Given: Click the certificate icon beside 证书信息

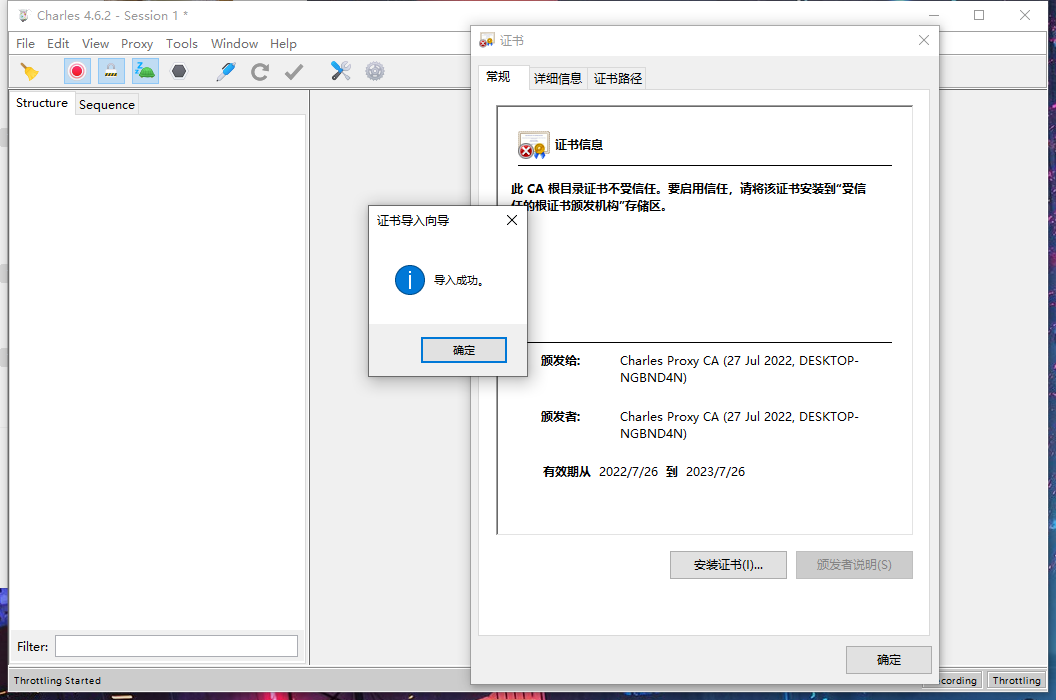Looking at the screenshot, I should (533, 145).
